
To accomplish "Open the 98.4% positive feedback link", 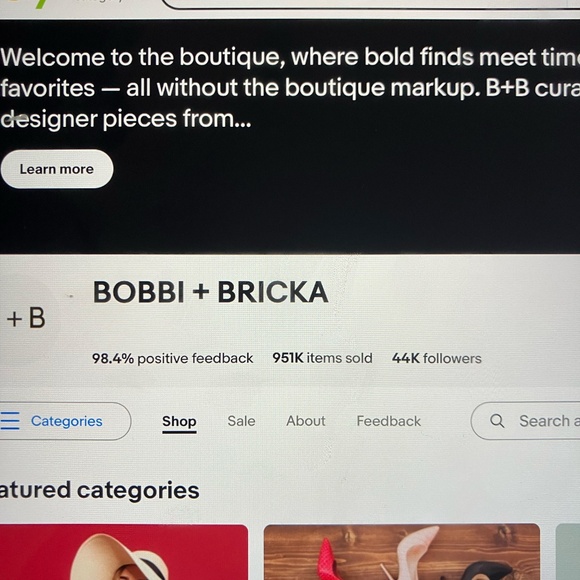I will (172, 358).
